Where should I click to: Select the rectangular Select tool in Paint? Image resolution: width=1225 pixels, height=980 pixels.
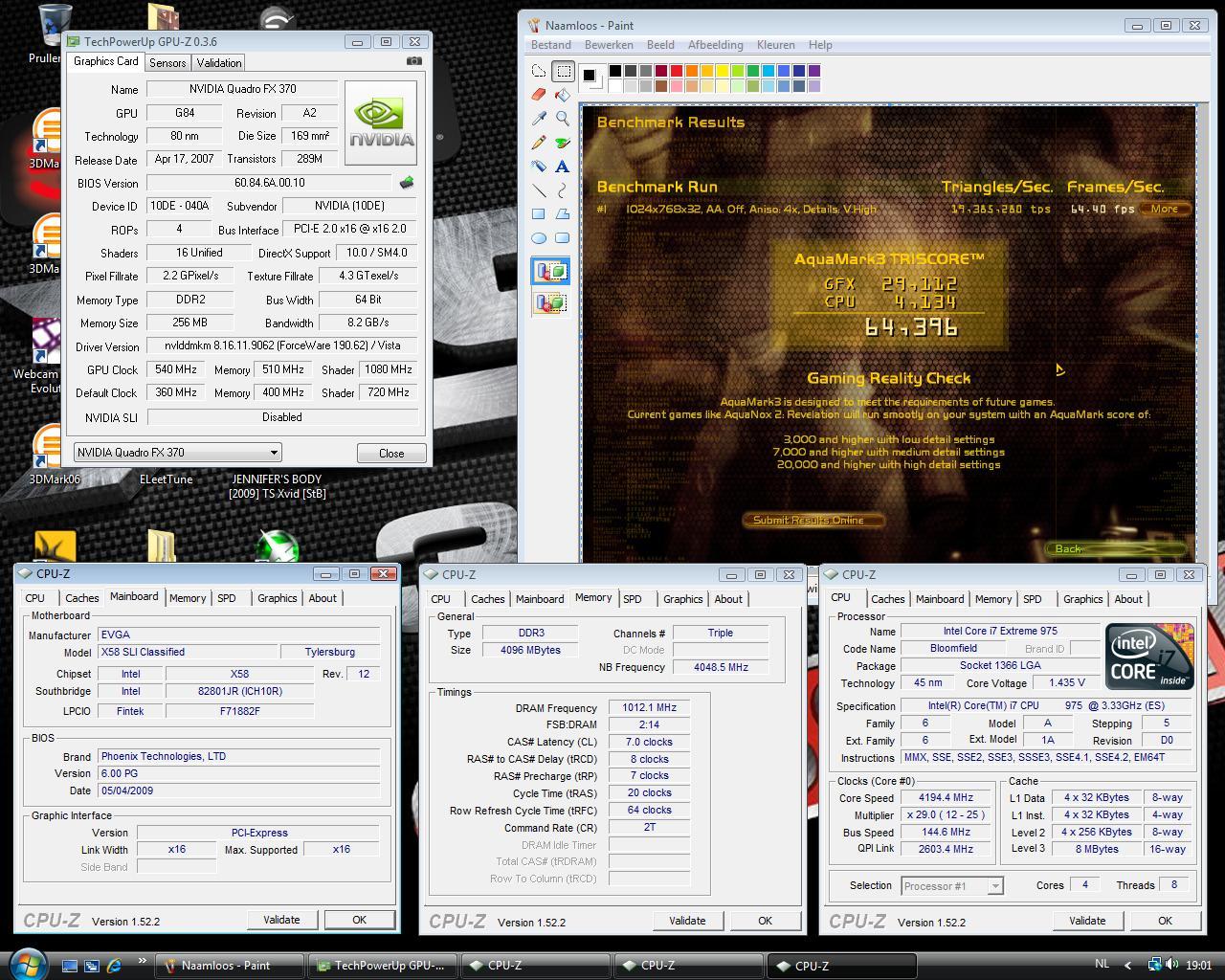tap(563, 72)
